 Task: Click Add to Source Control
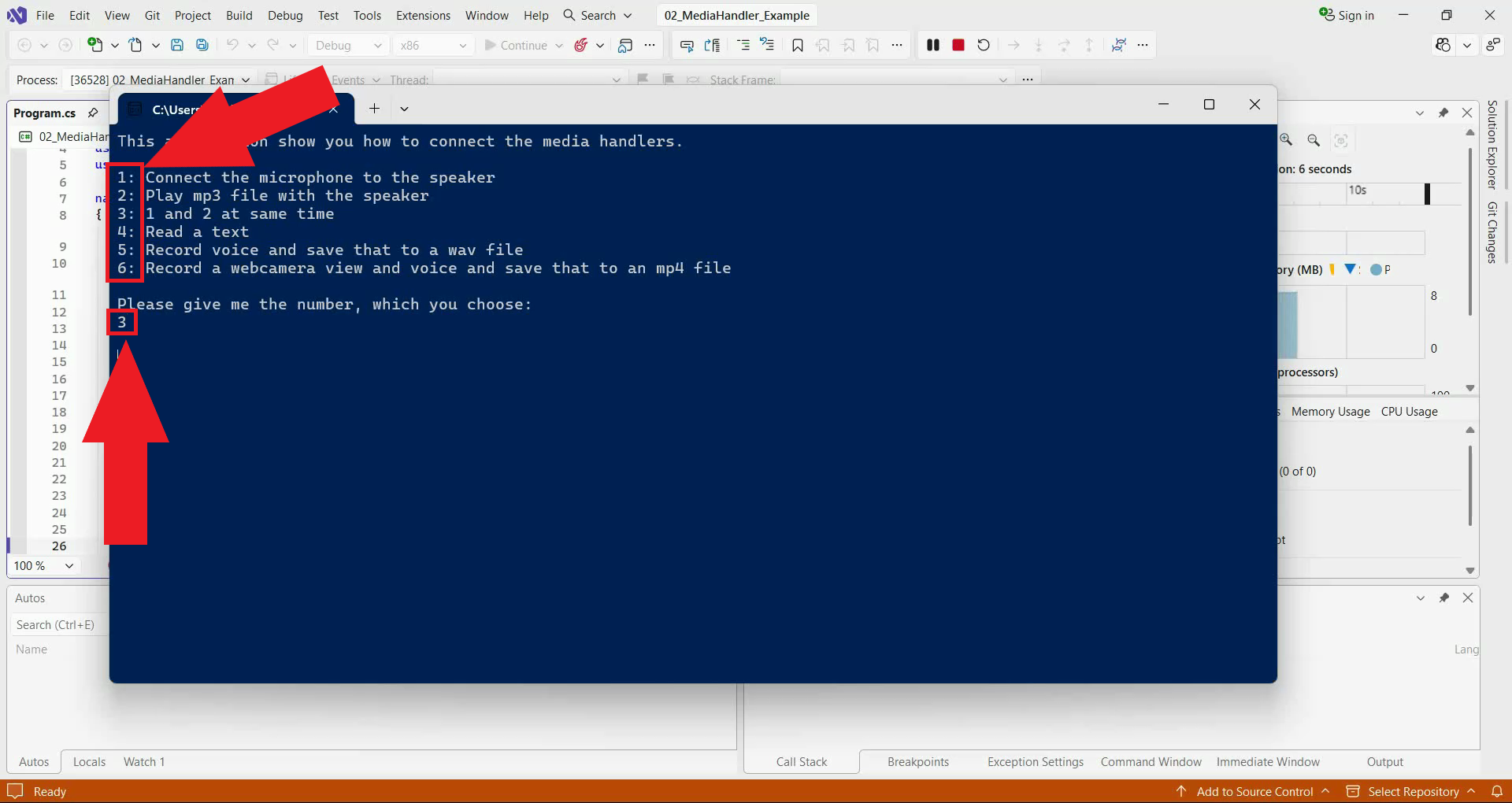1254,791
